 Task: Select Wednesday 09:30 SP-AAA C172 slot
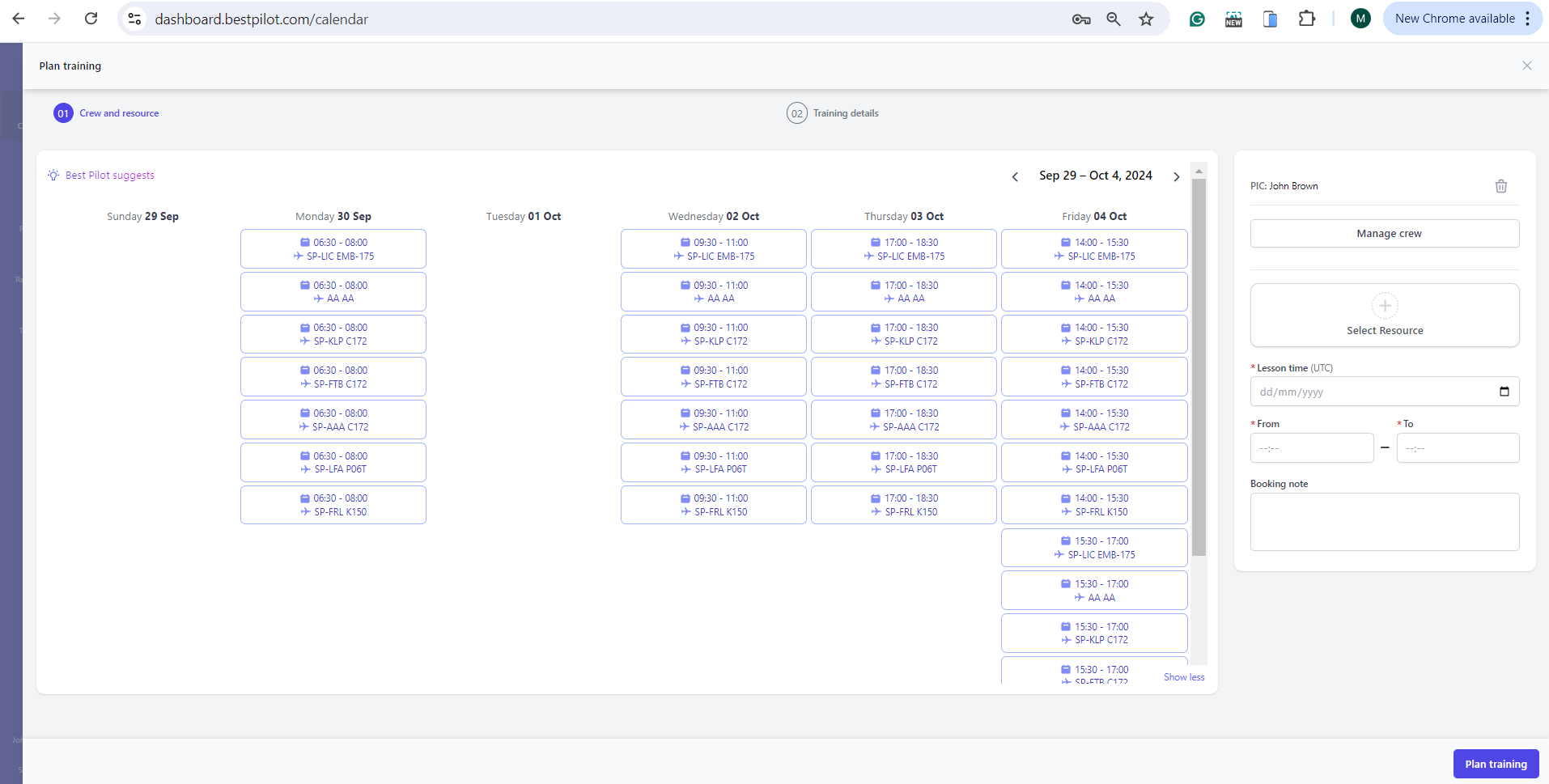[x=714, y=420]
